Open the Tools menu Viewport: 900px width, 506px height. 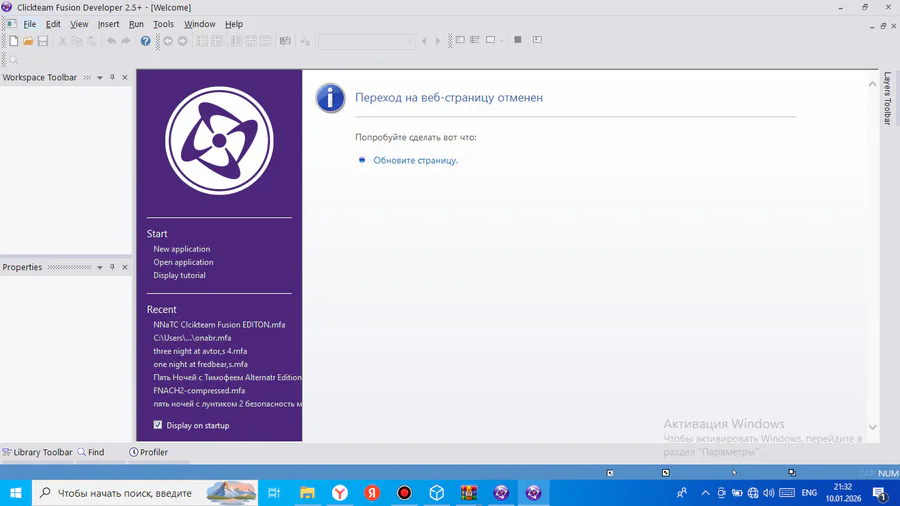coord(164,24)
